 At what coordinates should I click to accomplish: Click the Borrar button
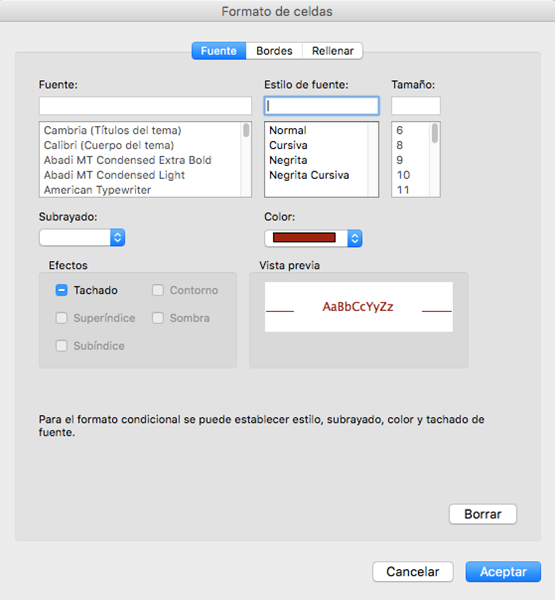click(483, 514)
